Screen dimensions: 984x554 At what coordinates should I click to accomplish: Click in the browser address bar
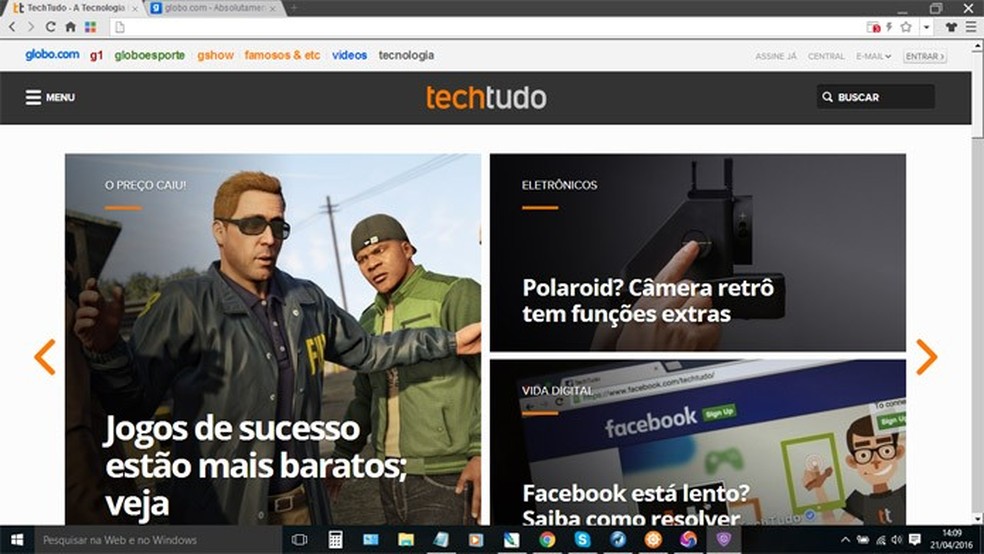[x=489, y=27]
